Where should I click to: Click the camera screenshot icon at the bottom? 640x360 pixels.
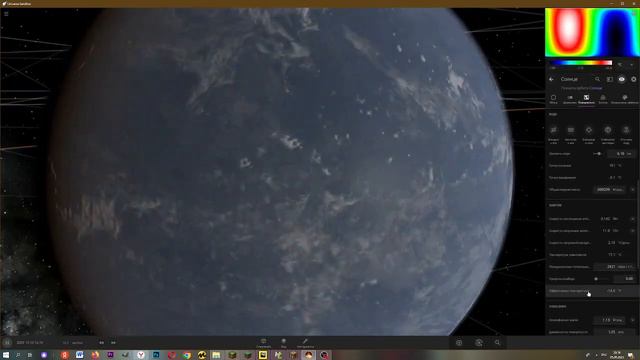pos(479,343)
